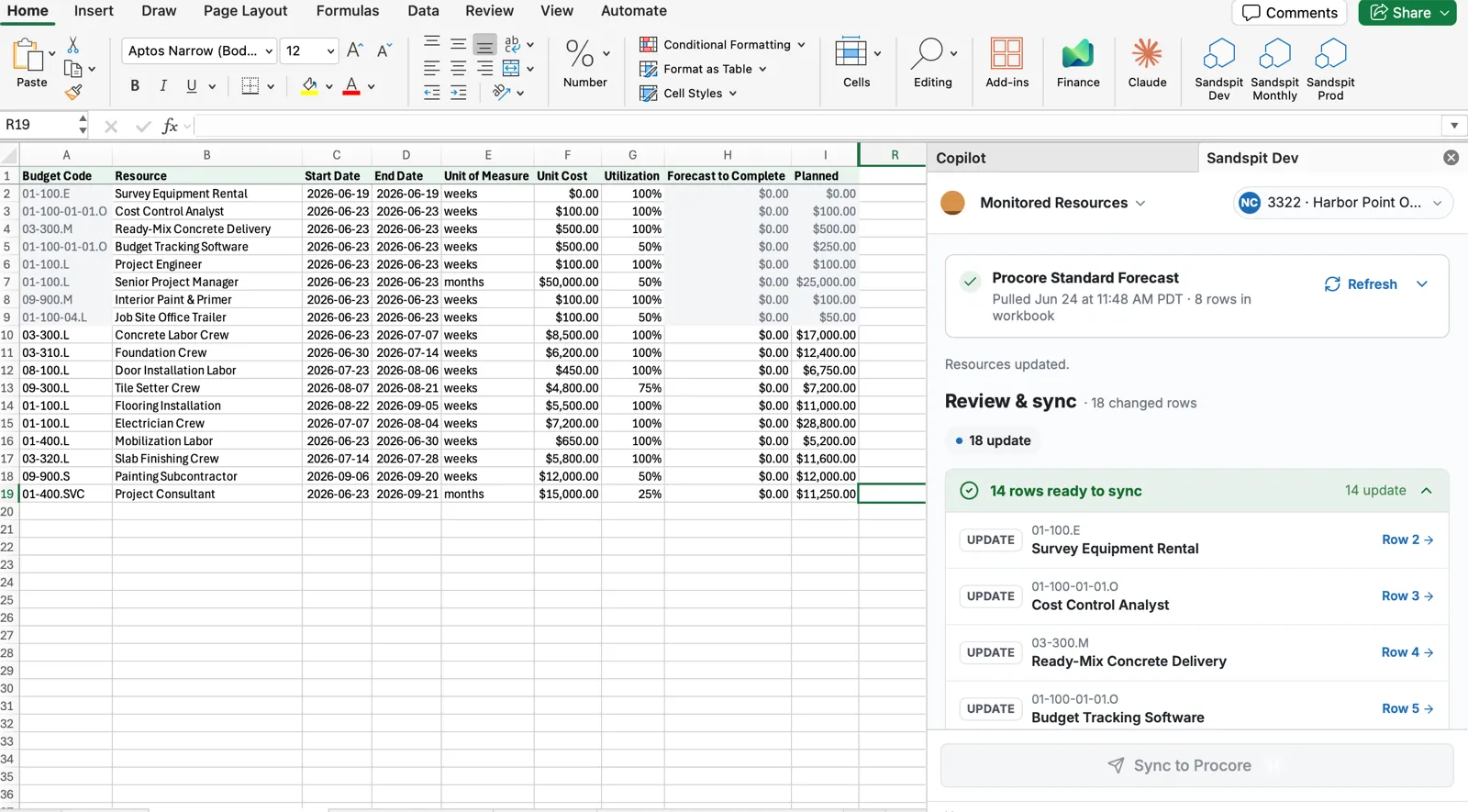Viewport: 1468px width, 812px height.
Task: Jump to Row 2 link for Survey Equipment Rental
Action: [1407, 539]
